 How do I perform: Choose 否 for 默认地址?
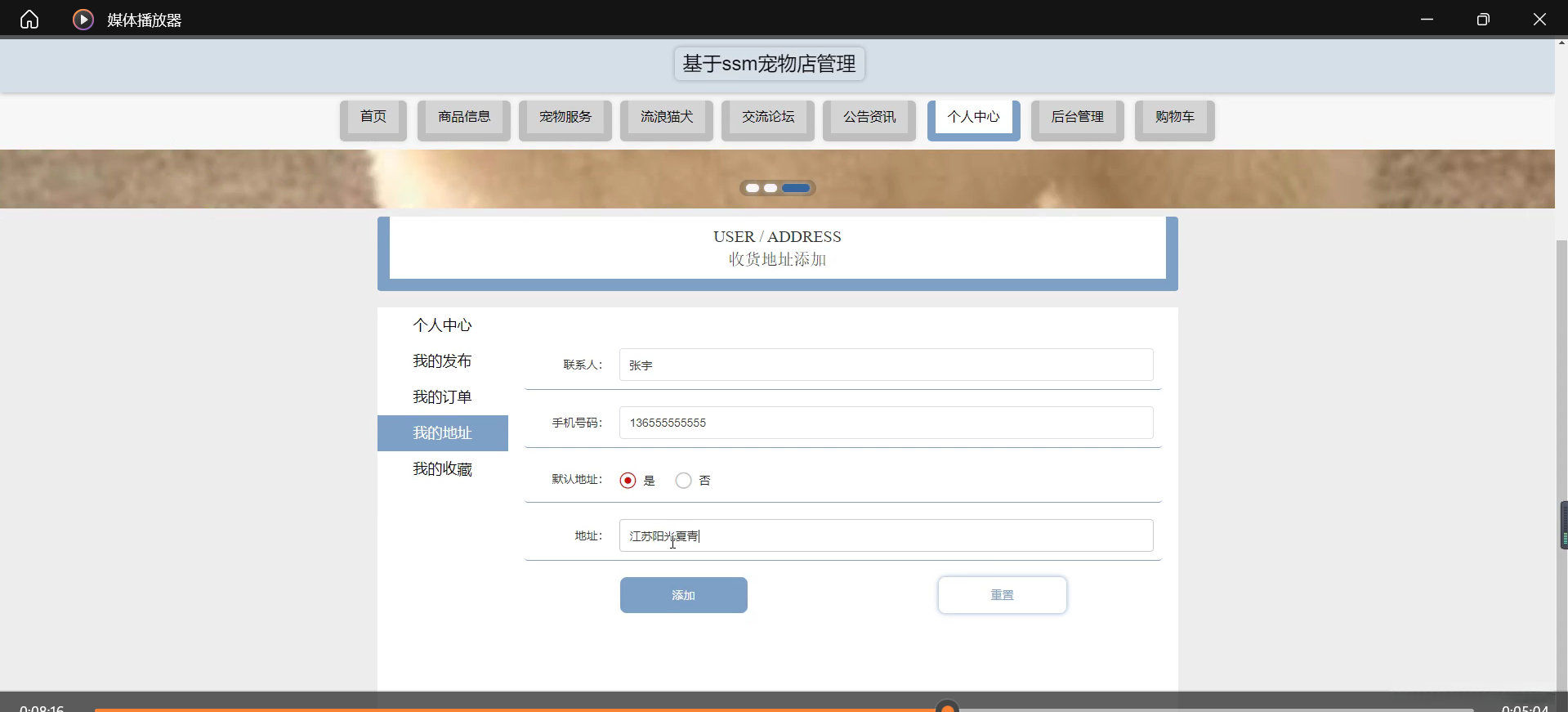click(683, 481)
